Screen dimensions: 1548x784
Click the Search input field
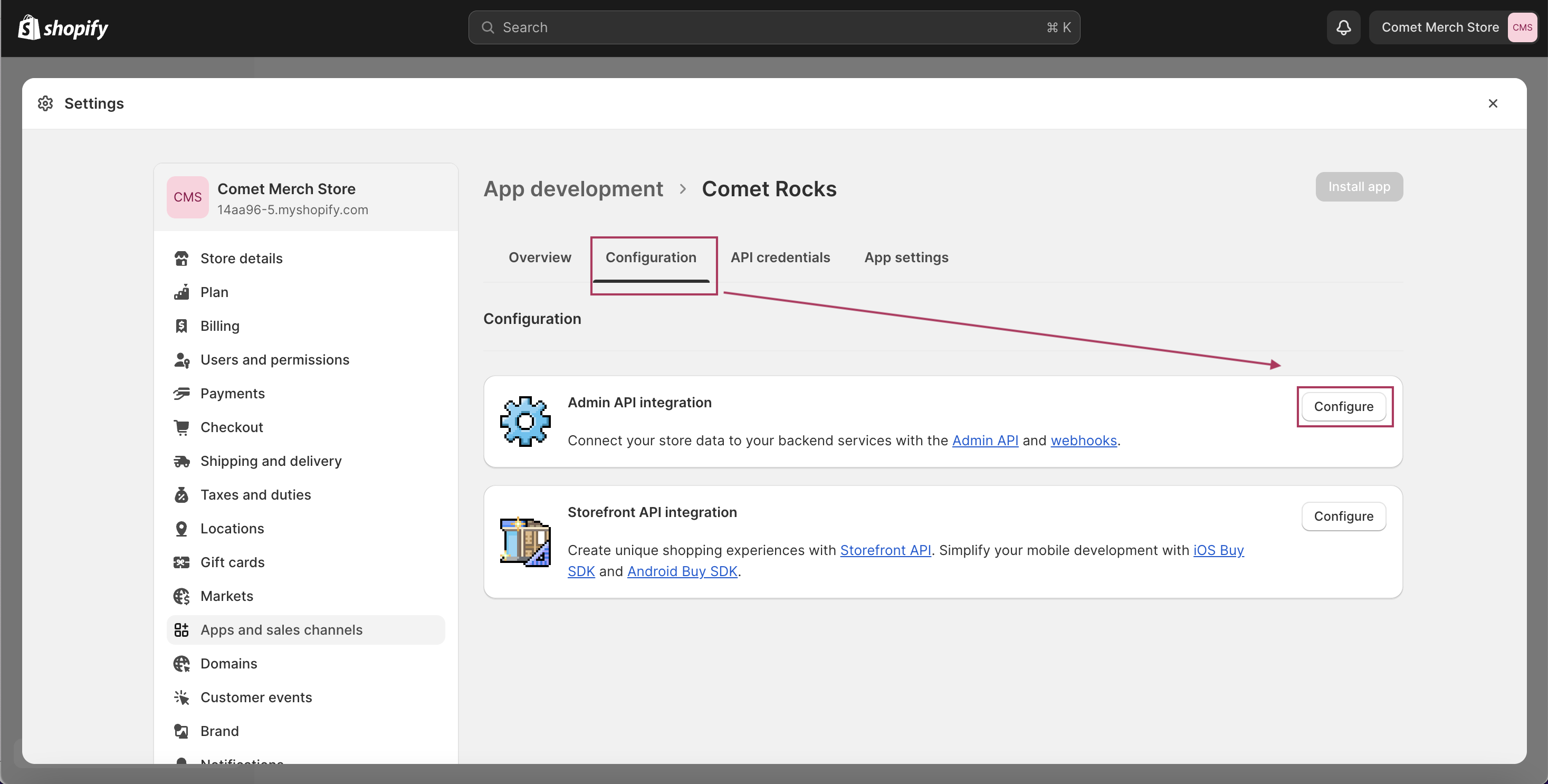774,27
